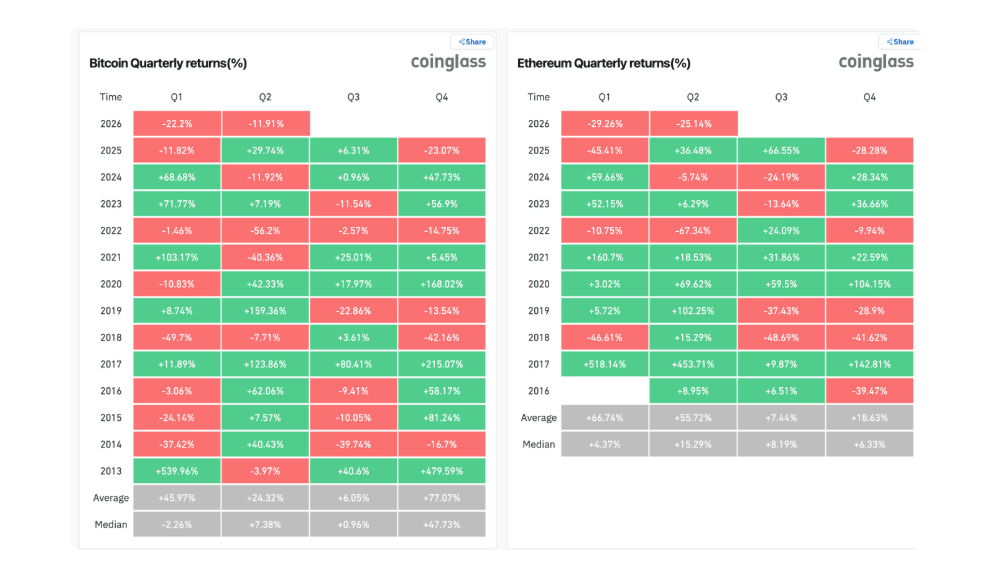This screenshot has height=573, width=991.
Task: Click the Bitcoin 2013 Q1 cell showing +539.96%
Action: pyautogui.click(x=177, y=471)
